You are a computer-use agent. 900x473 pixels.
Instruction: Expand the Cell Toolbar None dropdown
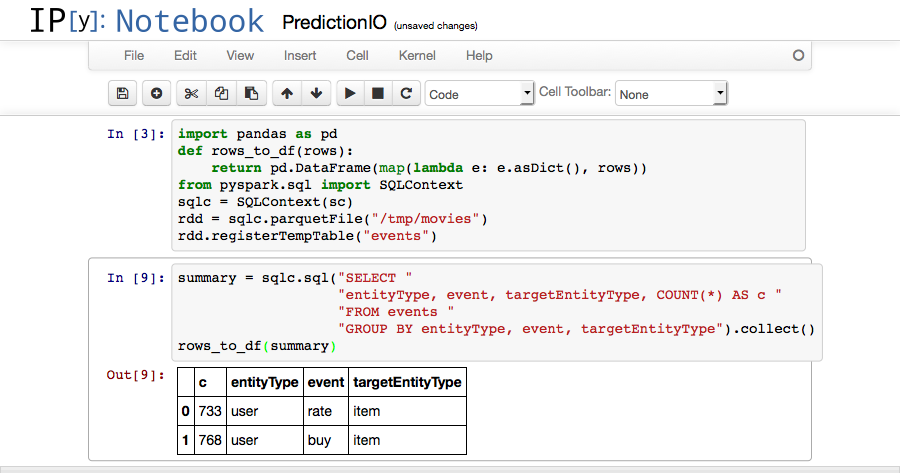click(x=670, y=94)
